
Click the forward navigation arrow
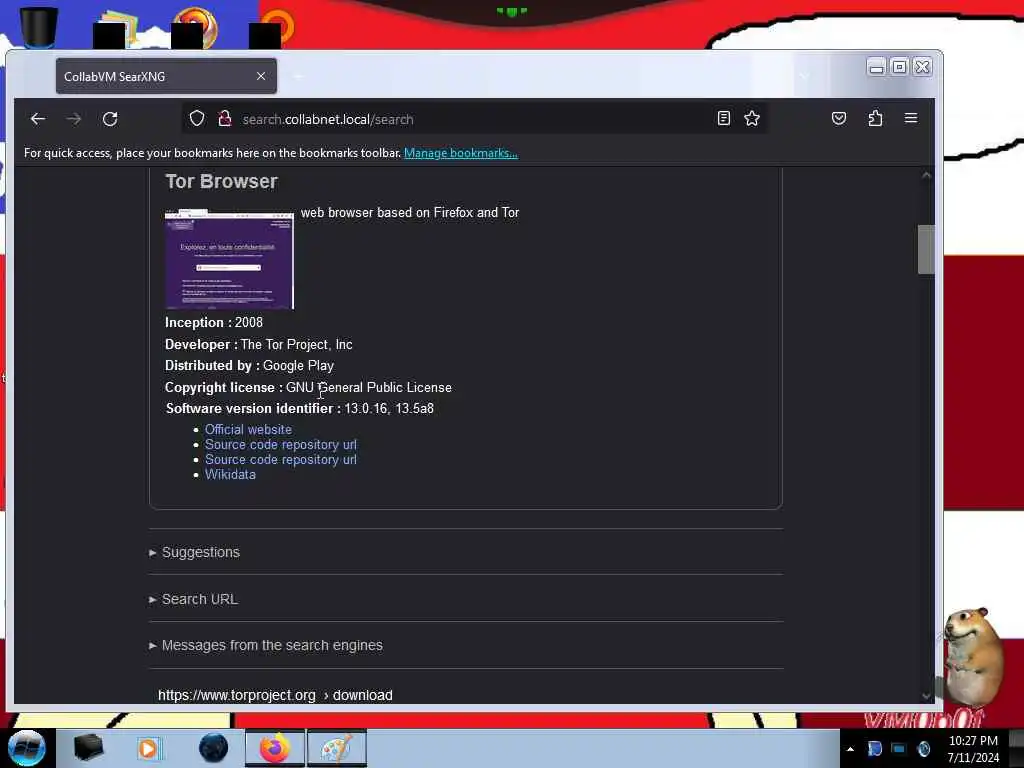[x=74, y=119]
